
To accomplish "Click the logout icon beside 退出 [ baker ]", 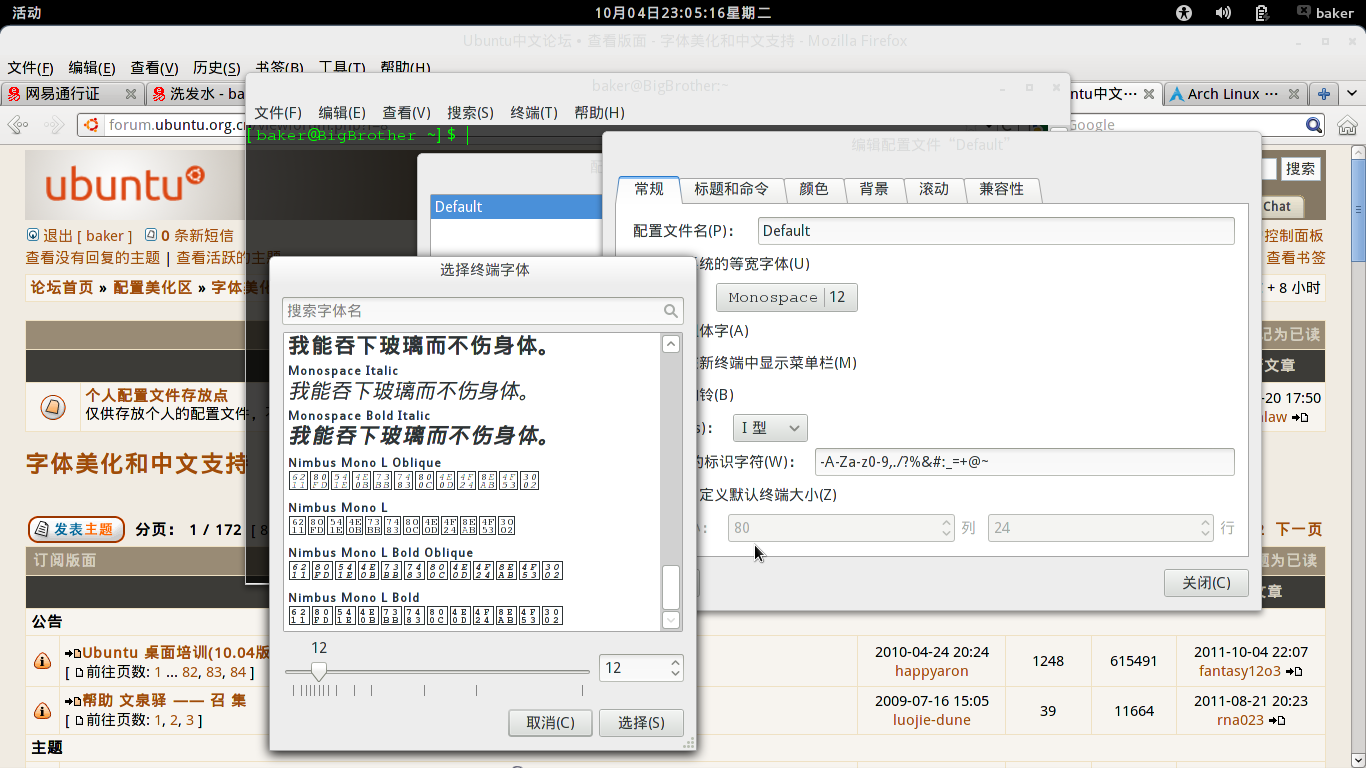I will point(33,235).
